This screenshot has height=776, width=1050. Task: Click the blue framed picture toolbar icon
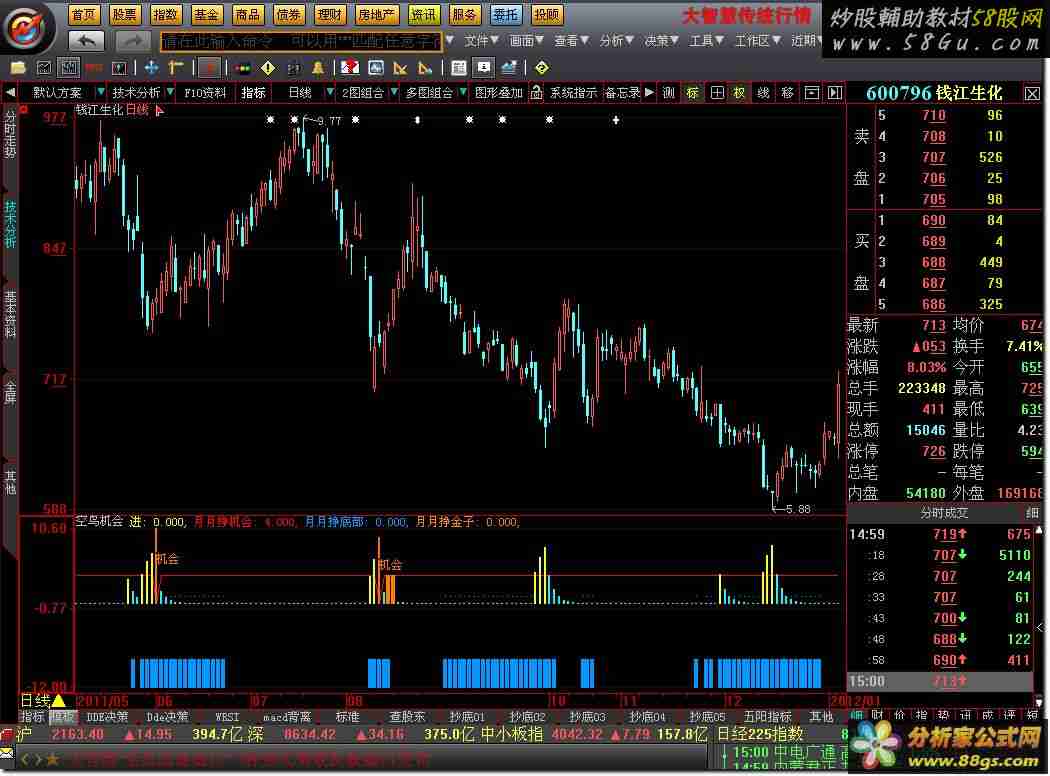[x=376, y=68]
